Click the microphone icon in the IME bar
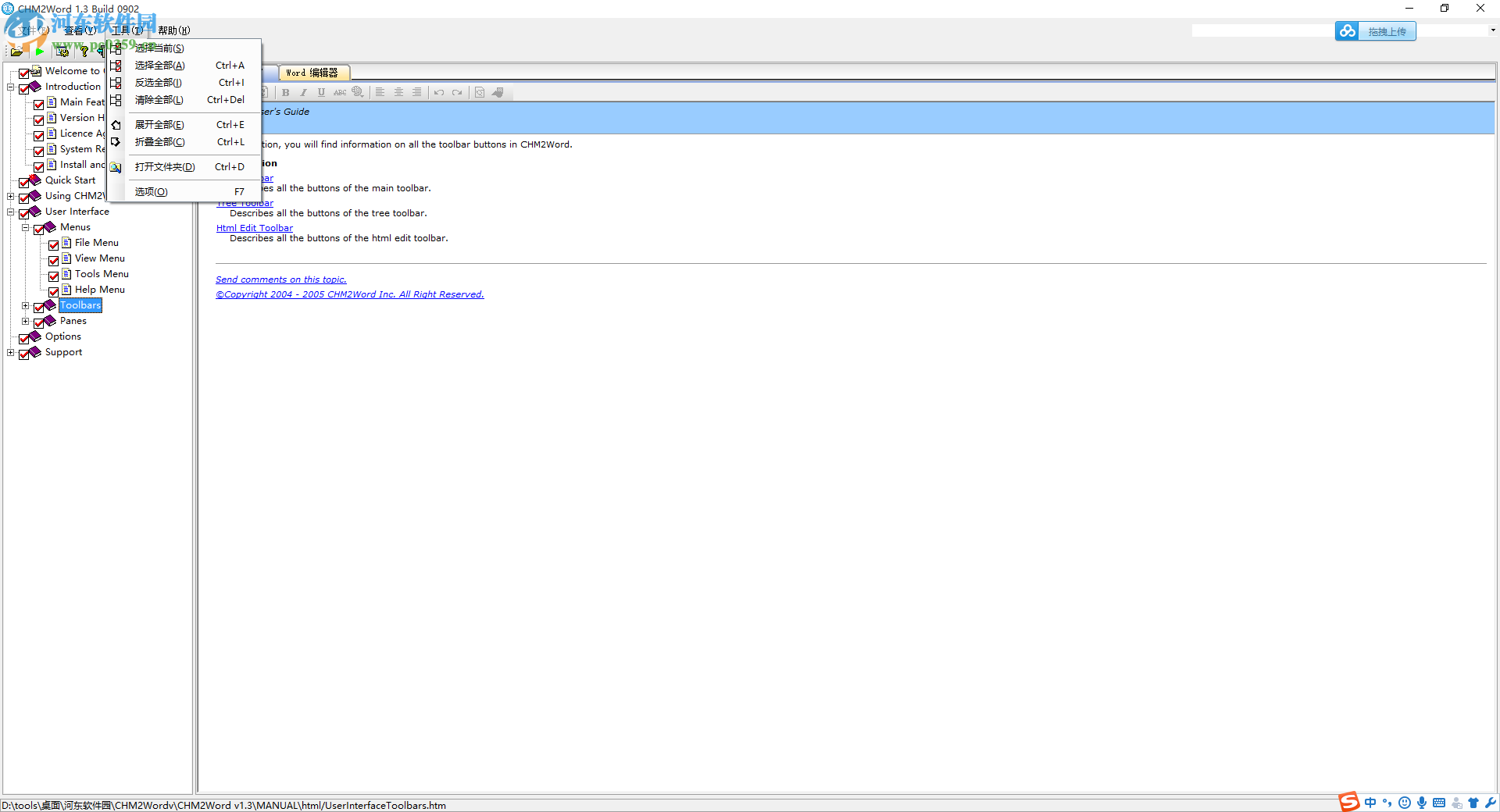Screen dimensions: 1500x812 (x=1422, y=803)
